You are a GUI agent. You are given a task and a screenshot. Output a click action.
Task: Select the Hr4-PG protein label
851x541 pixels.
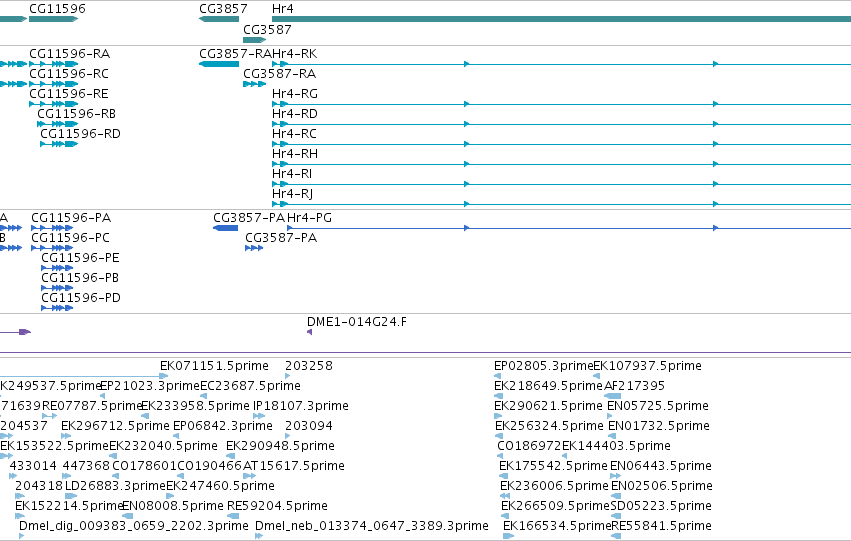pos(309,218)
